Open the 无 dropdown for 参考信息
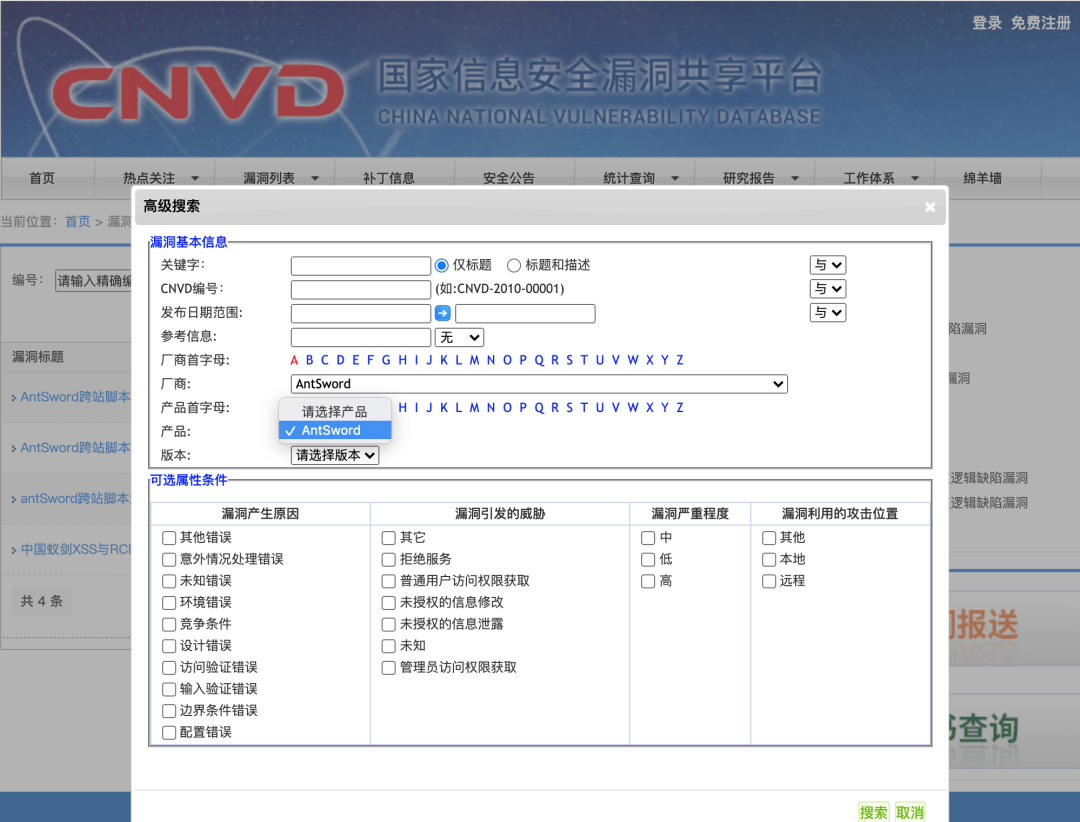This screenshot has height=822, width=1080. pyautogui.click(x=459, y=338)
